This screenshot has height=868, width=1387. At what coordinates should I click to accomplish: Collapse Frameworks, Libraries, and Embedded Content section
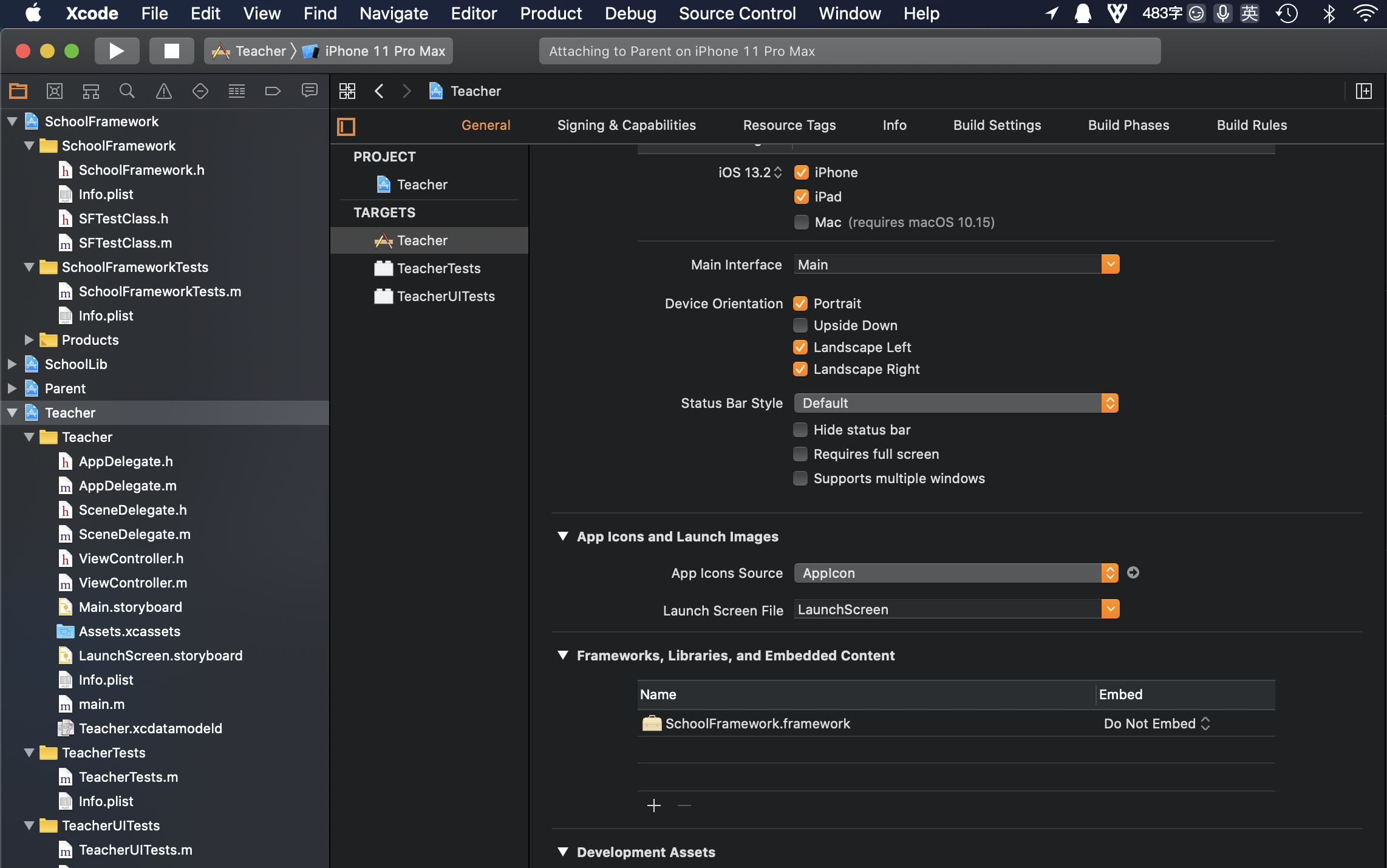[x=563, y=655]
